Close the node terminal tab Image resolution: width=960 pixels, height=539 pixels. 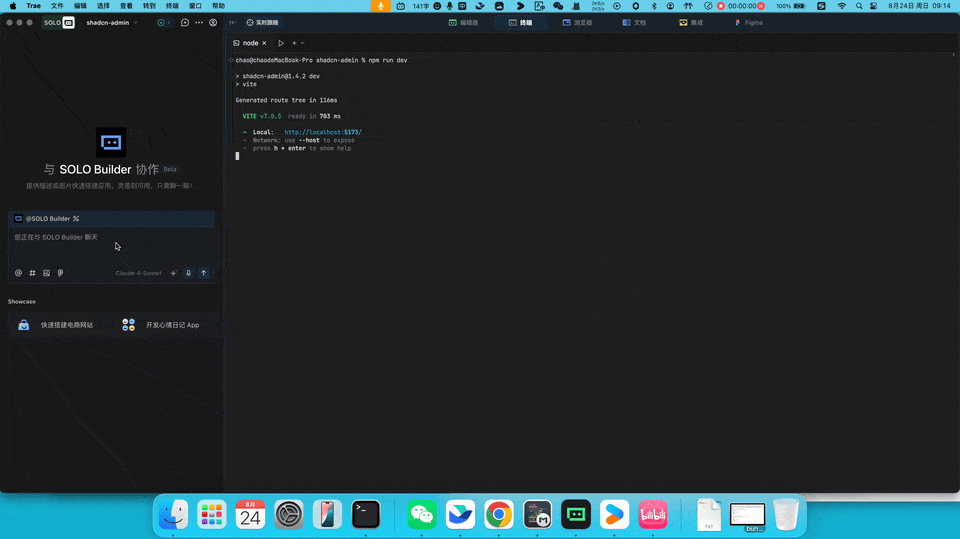click(x=264, y=43)
